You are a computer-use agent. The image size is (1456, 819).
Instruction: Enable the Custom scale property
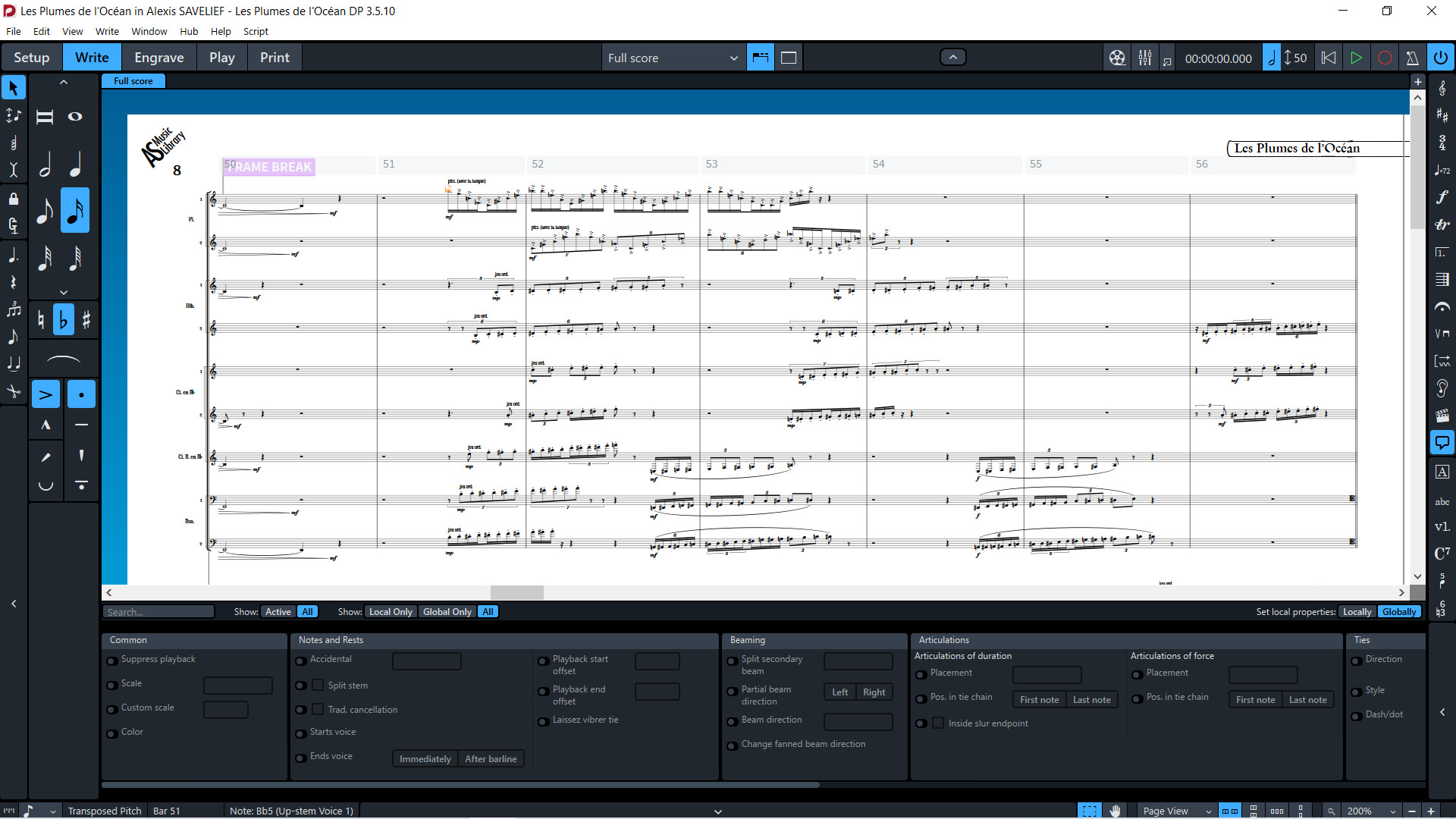112,709
